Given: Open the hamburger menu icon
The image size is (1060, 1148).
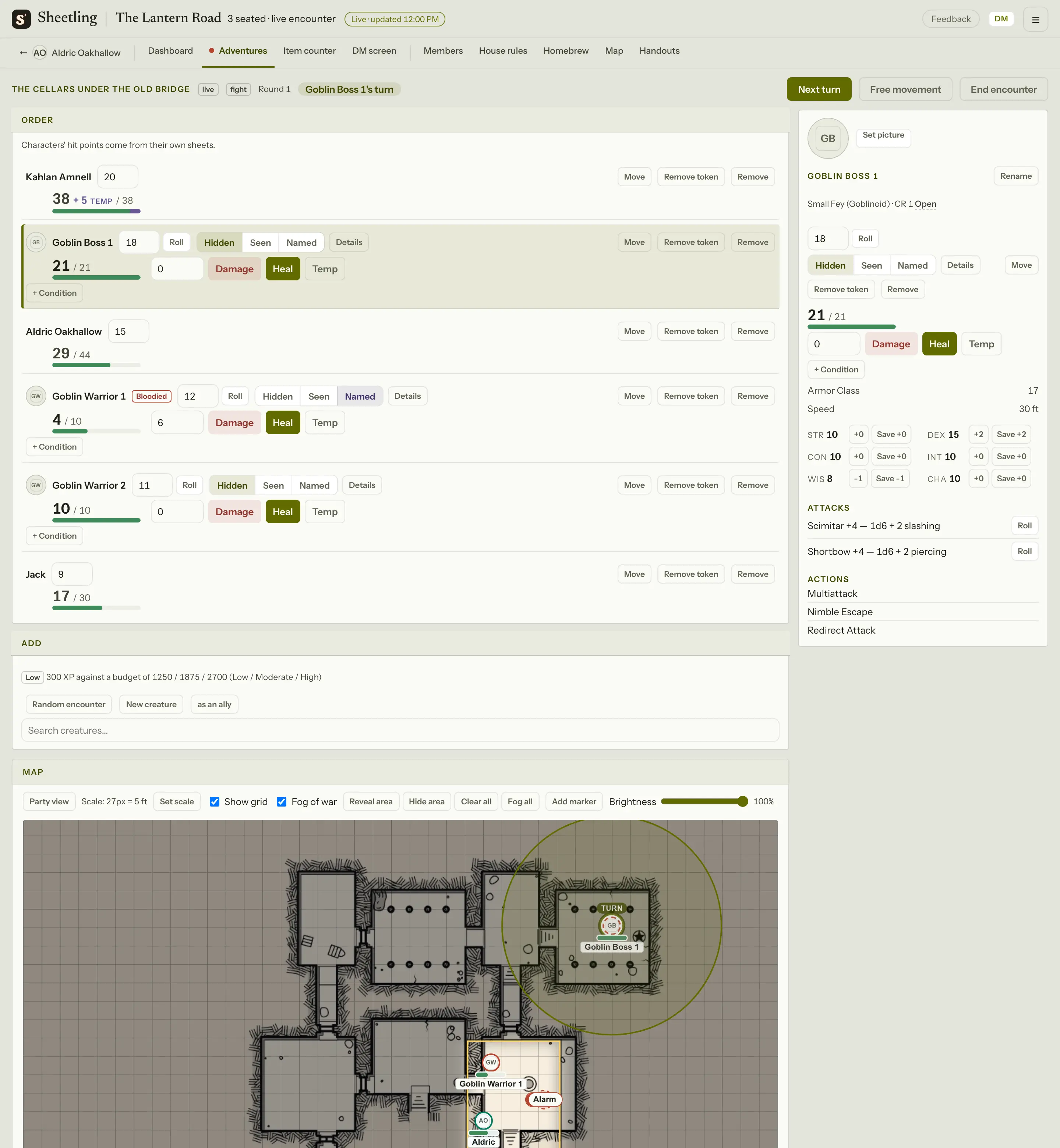Looking at the screenshot, I should point(1035,20).
